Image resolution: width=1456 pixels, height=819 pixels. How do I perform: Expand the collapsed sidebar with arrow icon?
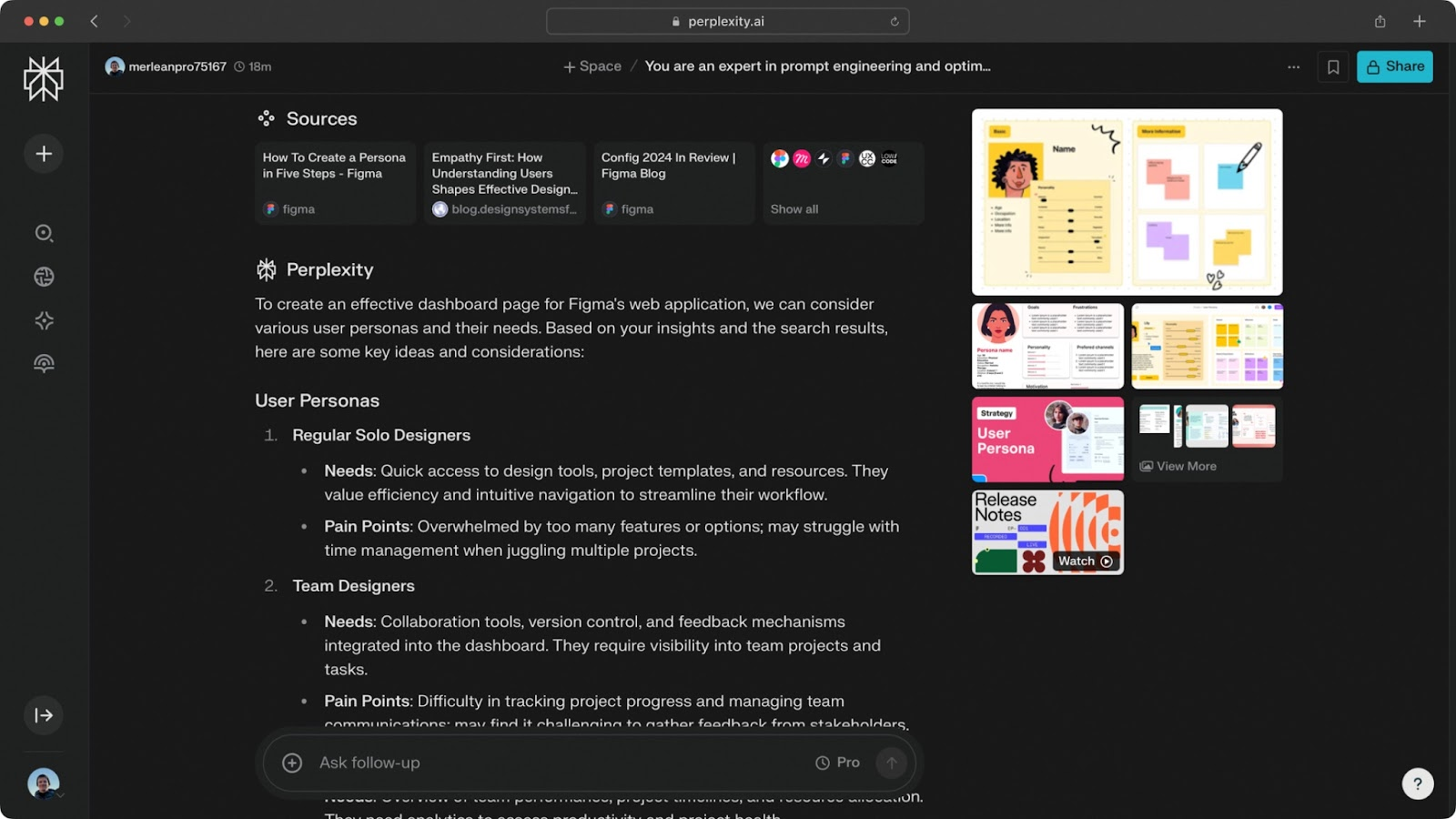tap(43, 715)
